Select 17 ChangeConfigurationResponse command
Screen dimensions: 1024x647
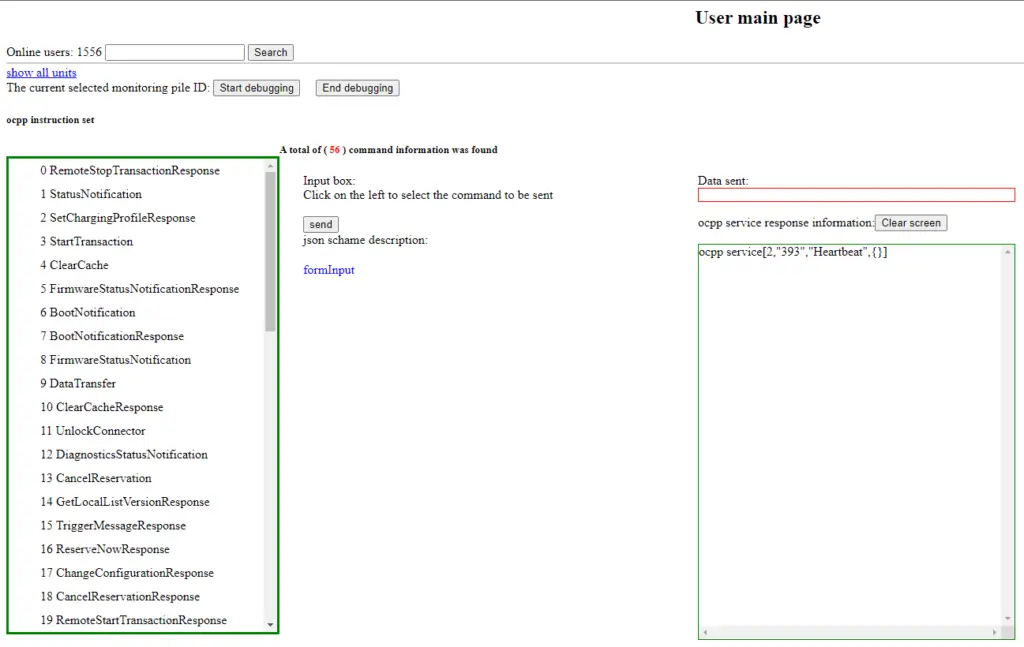pyautogui.click(x=127, y=573)
